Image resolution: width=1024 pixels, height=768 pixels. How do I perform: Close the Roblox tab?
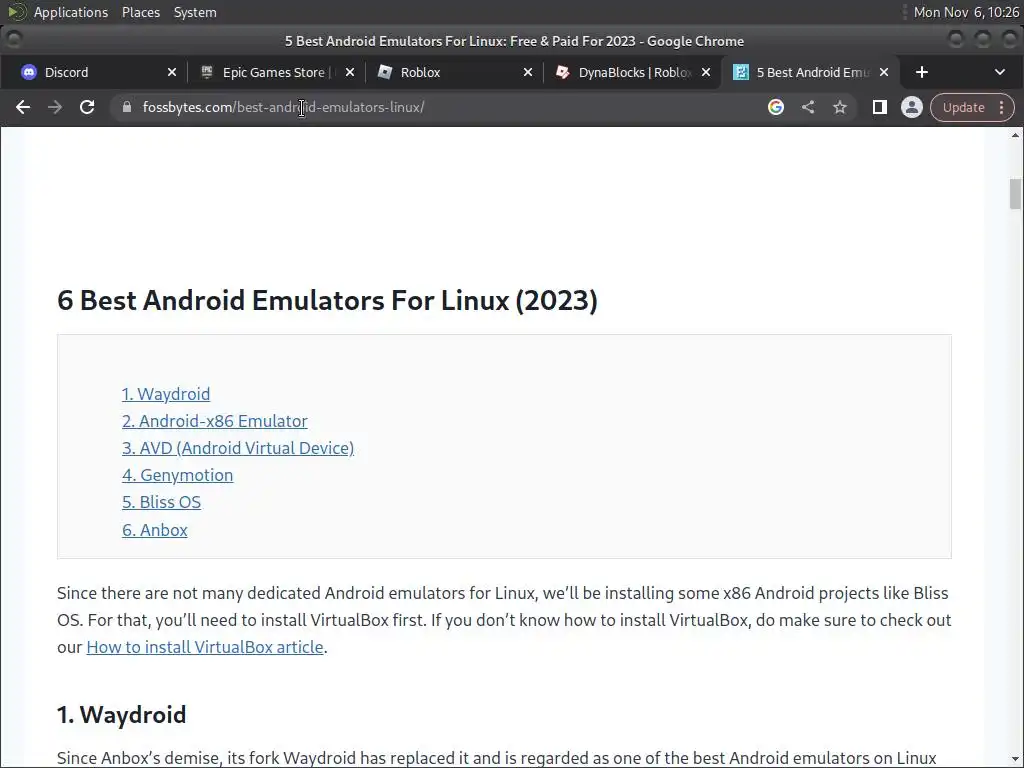pyautogui.click(x=528, y=72)
